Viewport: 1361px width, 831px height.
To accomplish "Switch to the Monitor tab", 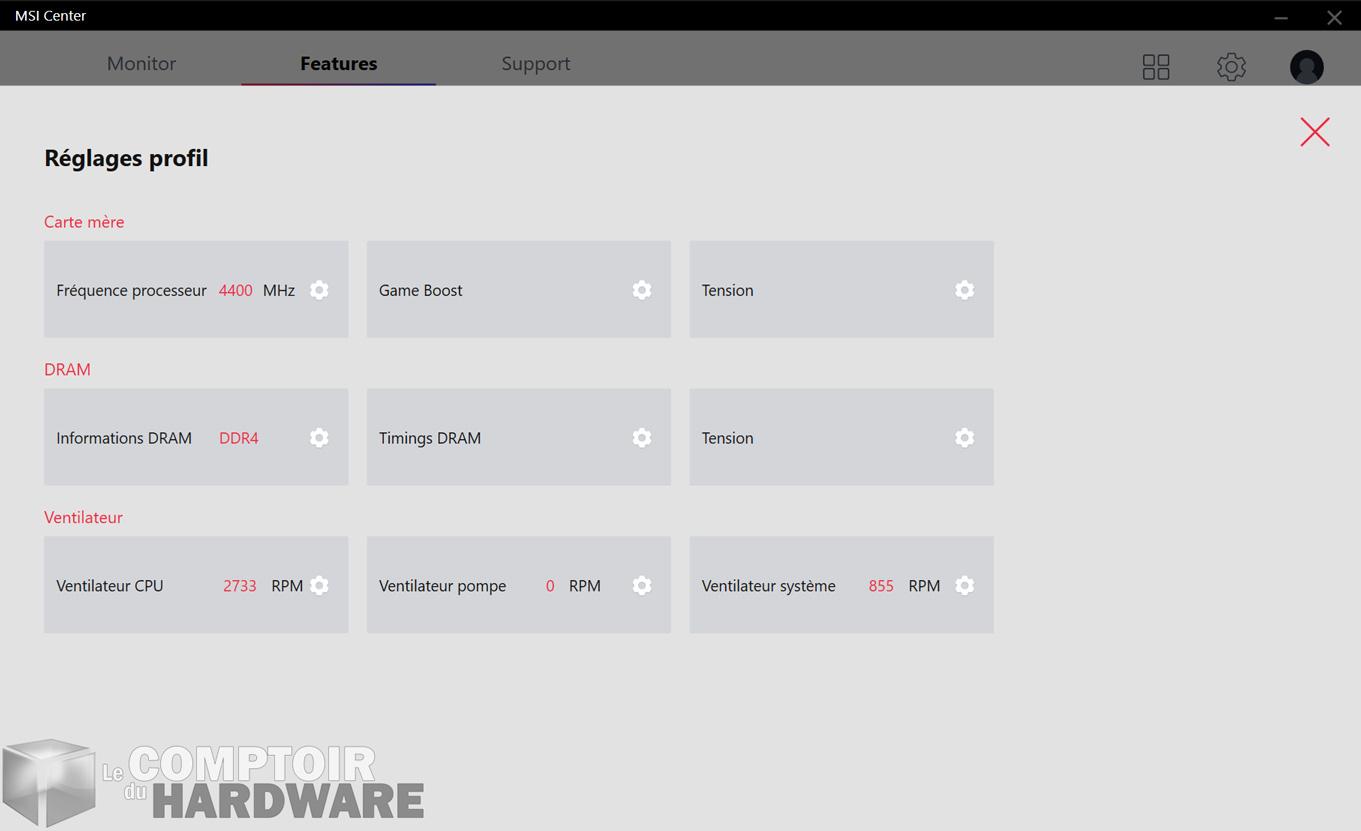I will click(x=141, y=63).
